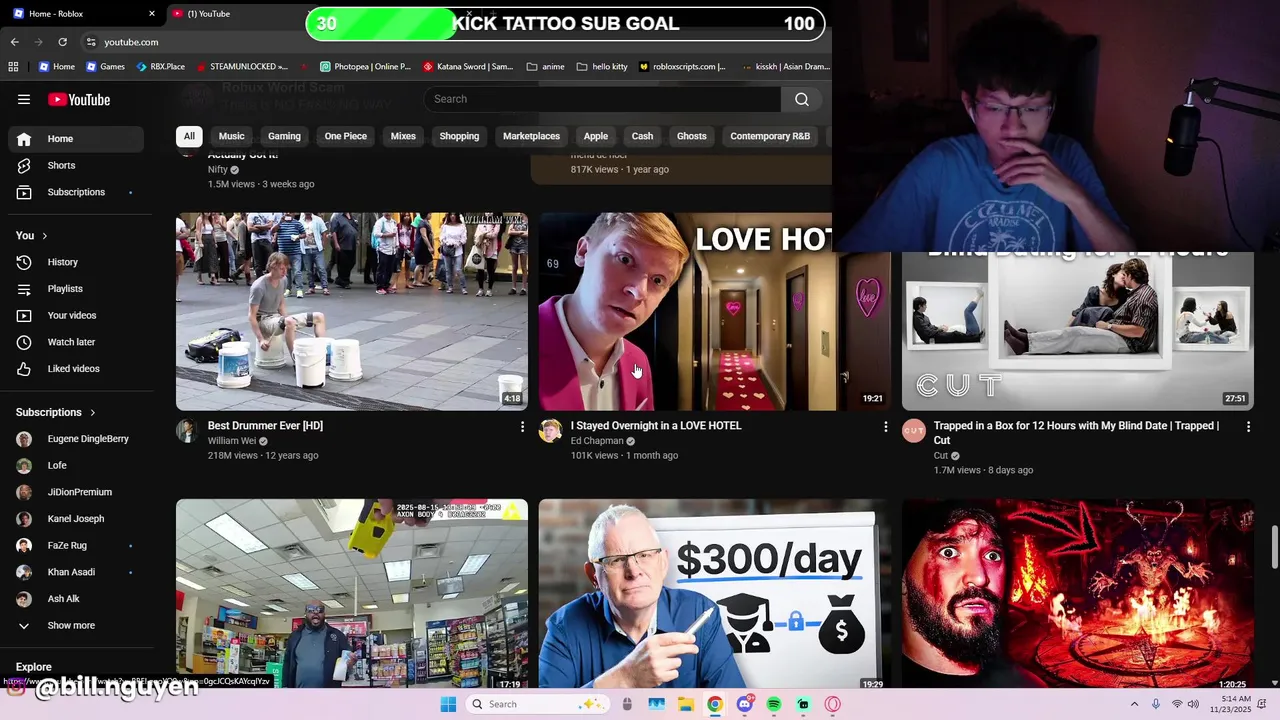Open the Windows Start menu

[x=448, y=704]
